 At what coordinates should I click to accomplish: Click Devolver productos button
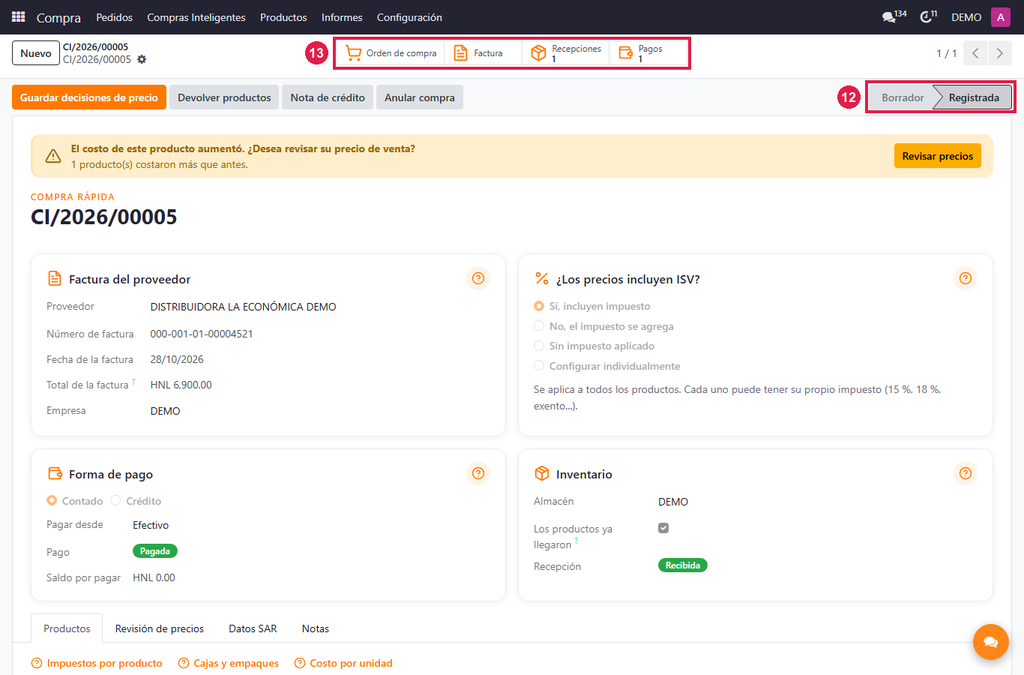(x=224, y=97)
